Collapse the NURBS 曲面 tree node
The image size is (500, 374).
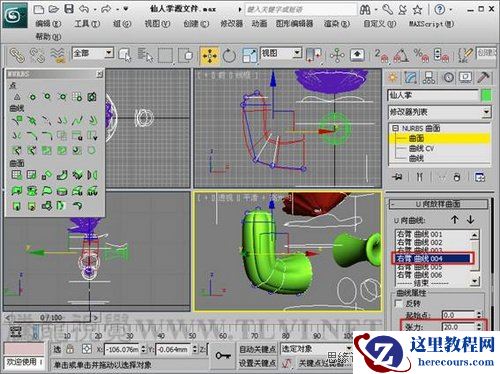point(395,128)
